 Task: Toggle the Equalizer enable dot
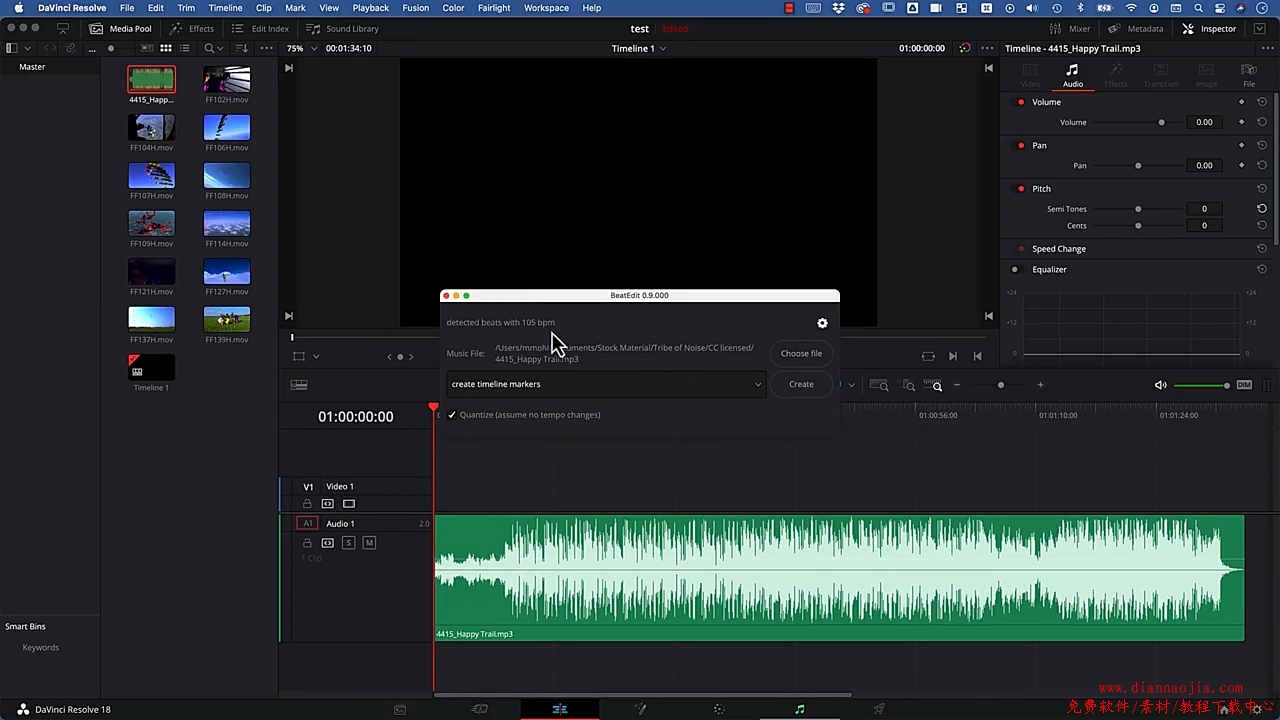point(1015,269)
